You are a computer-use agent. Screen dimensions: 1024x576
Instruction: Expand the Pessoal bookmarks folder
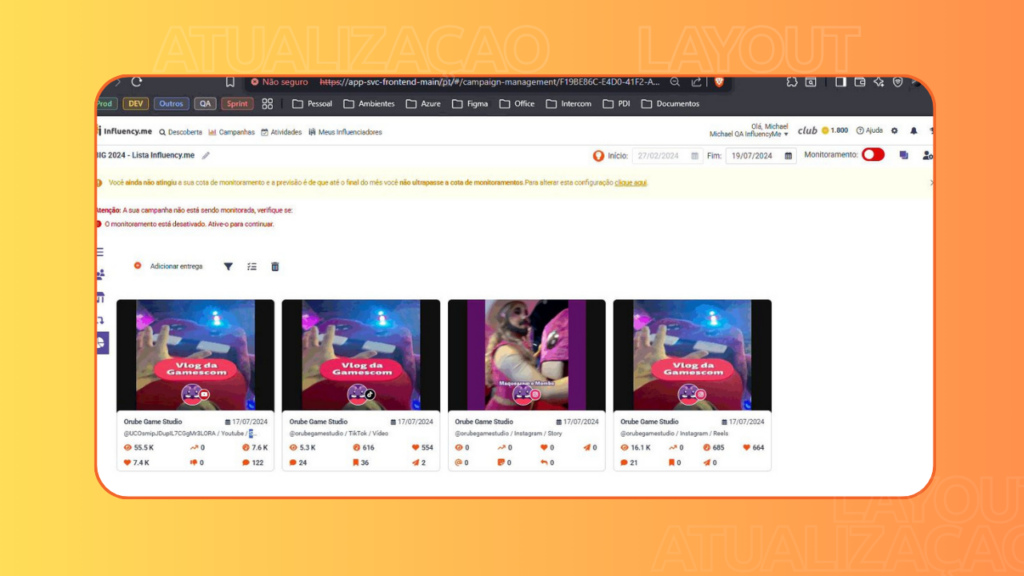point(312,104)
